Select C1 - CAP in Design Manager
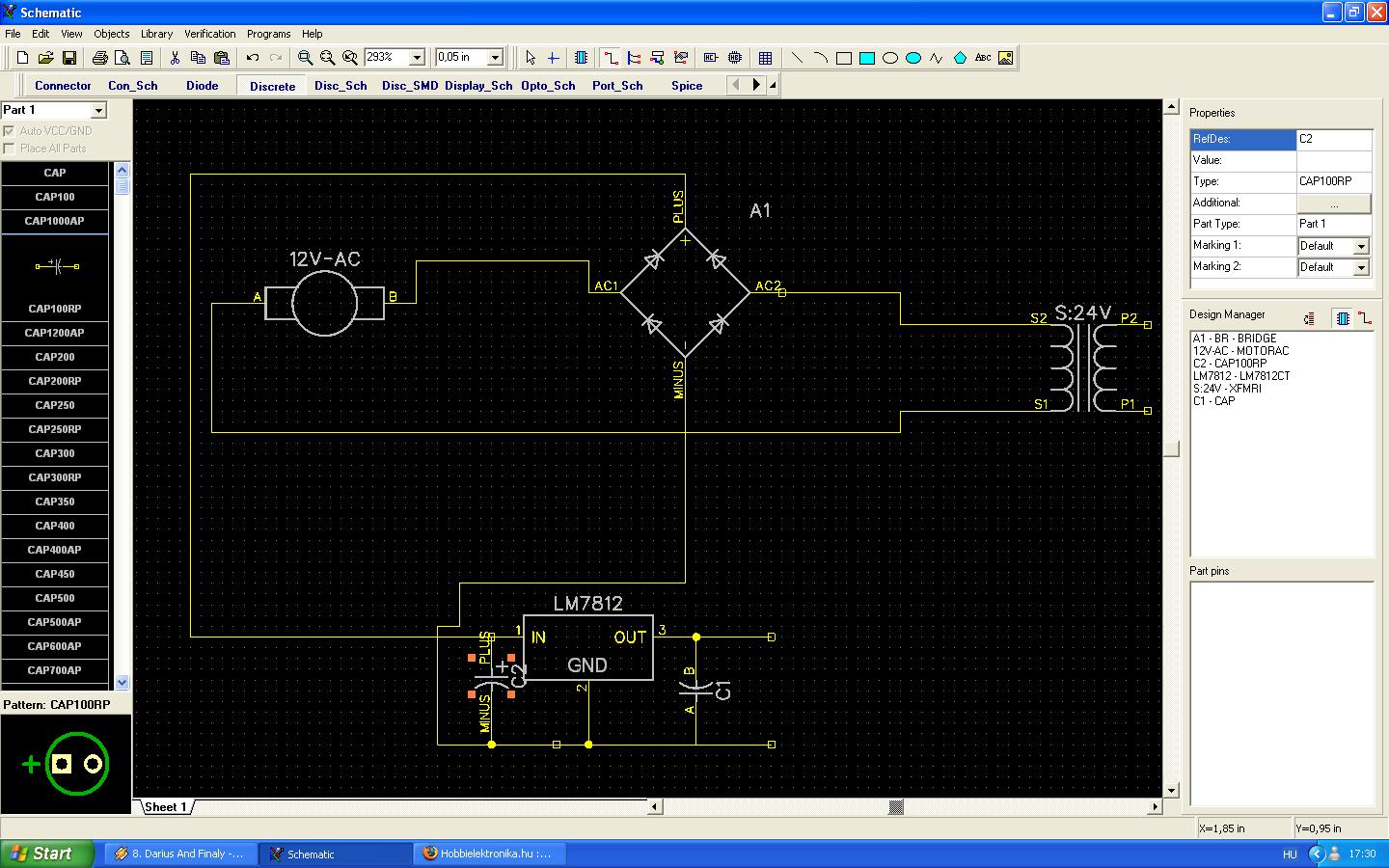Screen dimensions: 1389x868 tap(1213, 401)
